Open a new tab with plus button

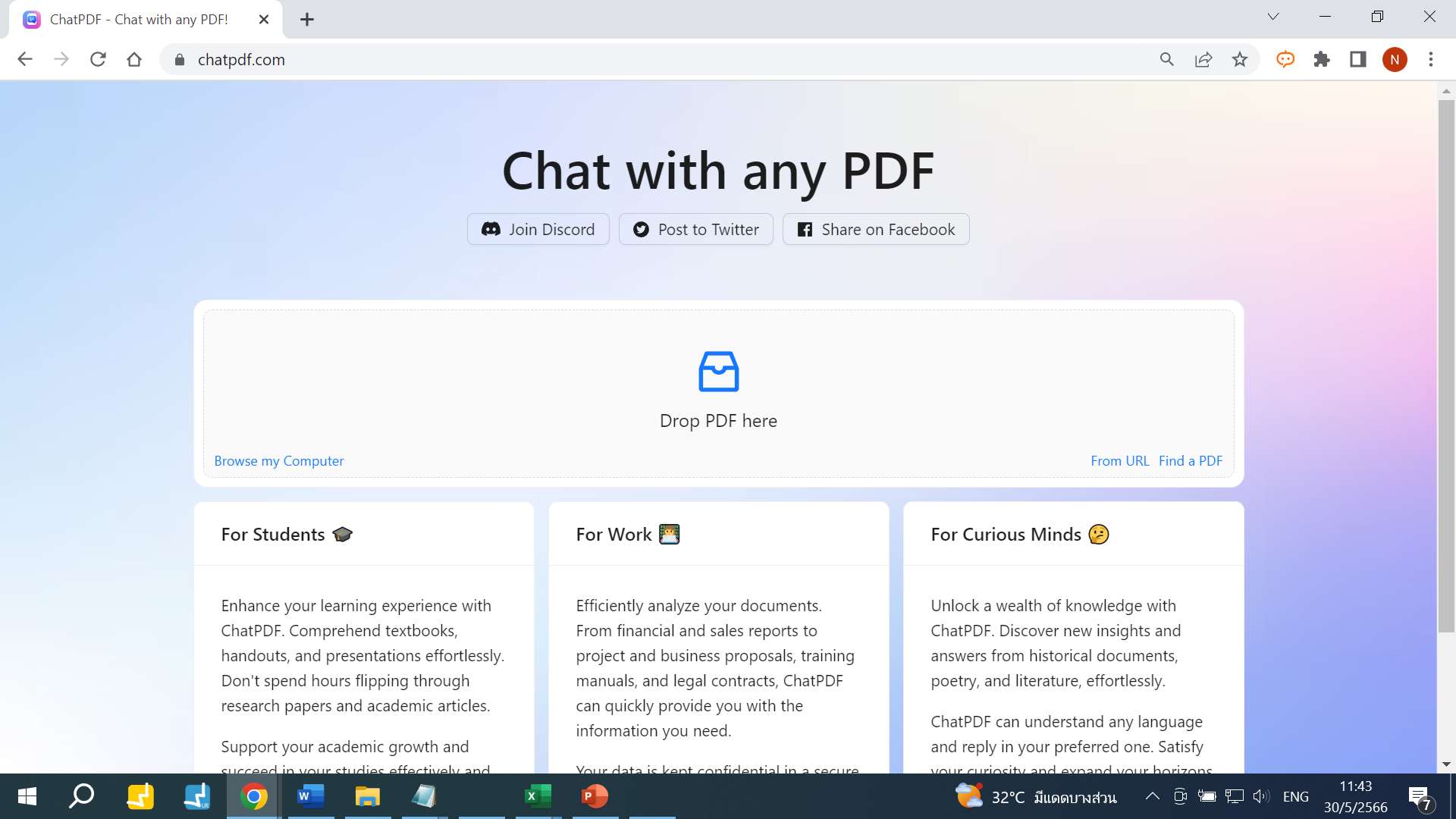pos(307,20)
